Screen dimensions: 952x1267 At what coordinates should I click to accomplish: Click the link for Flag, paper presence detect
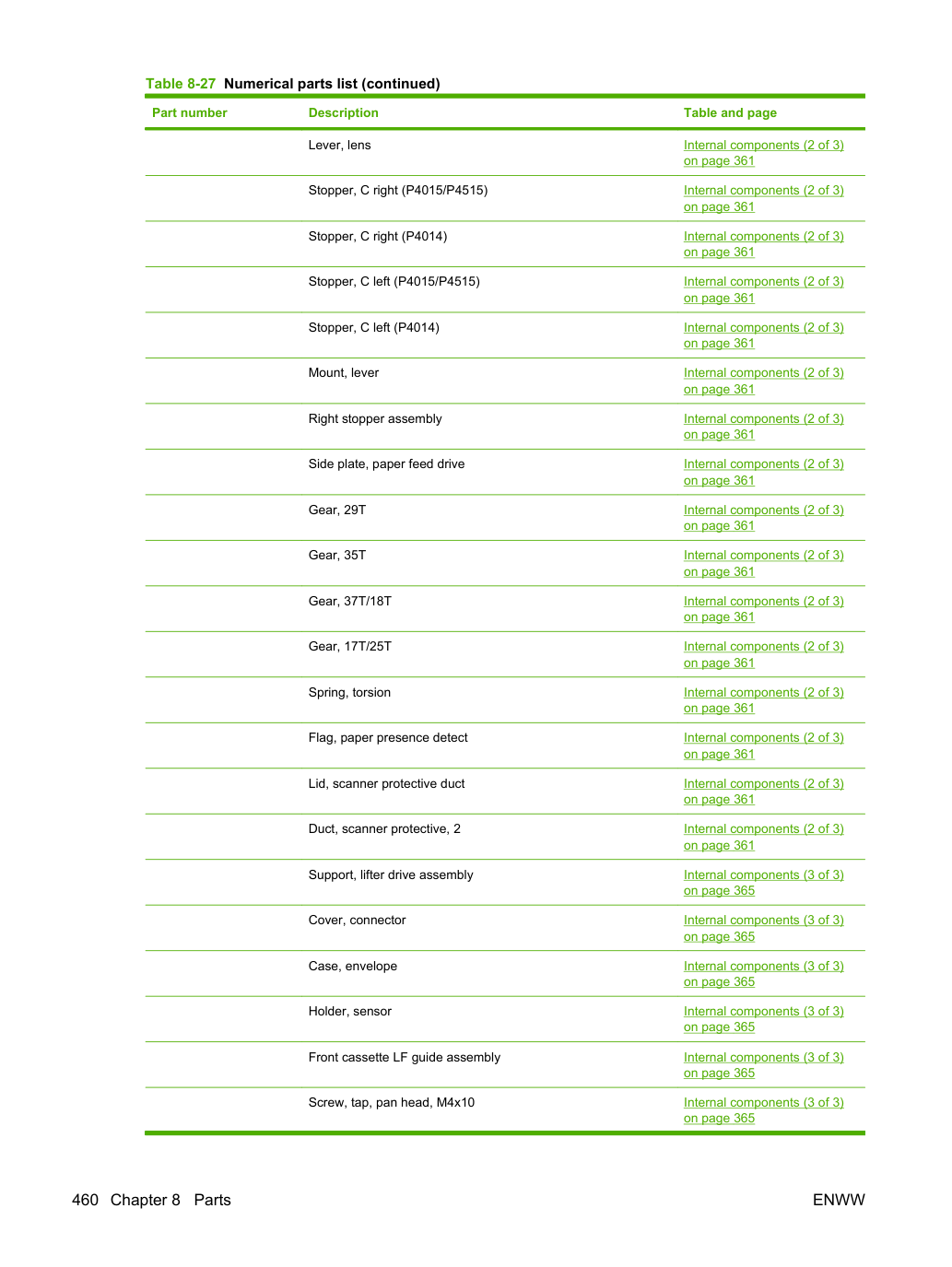tap(763, 746)
